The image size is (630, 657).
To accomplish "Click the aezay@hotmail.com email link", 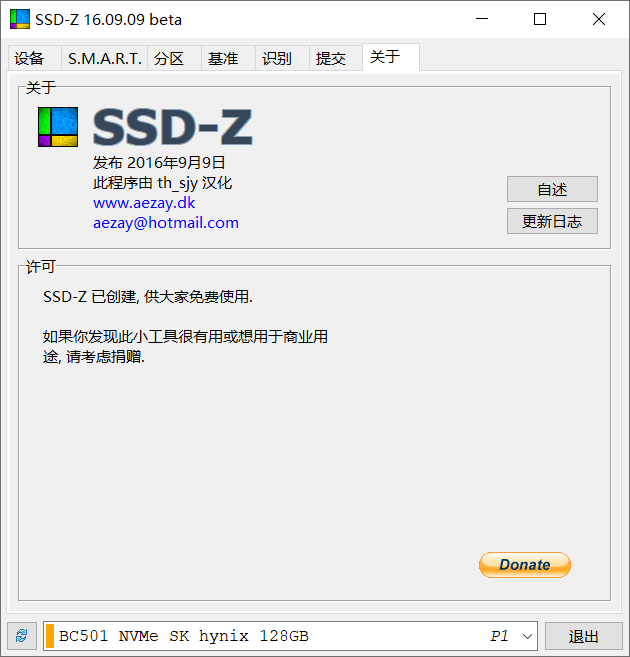I will 166,223.
